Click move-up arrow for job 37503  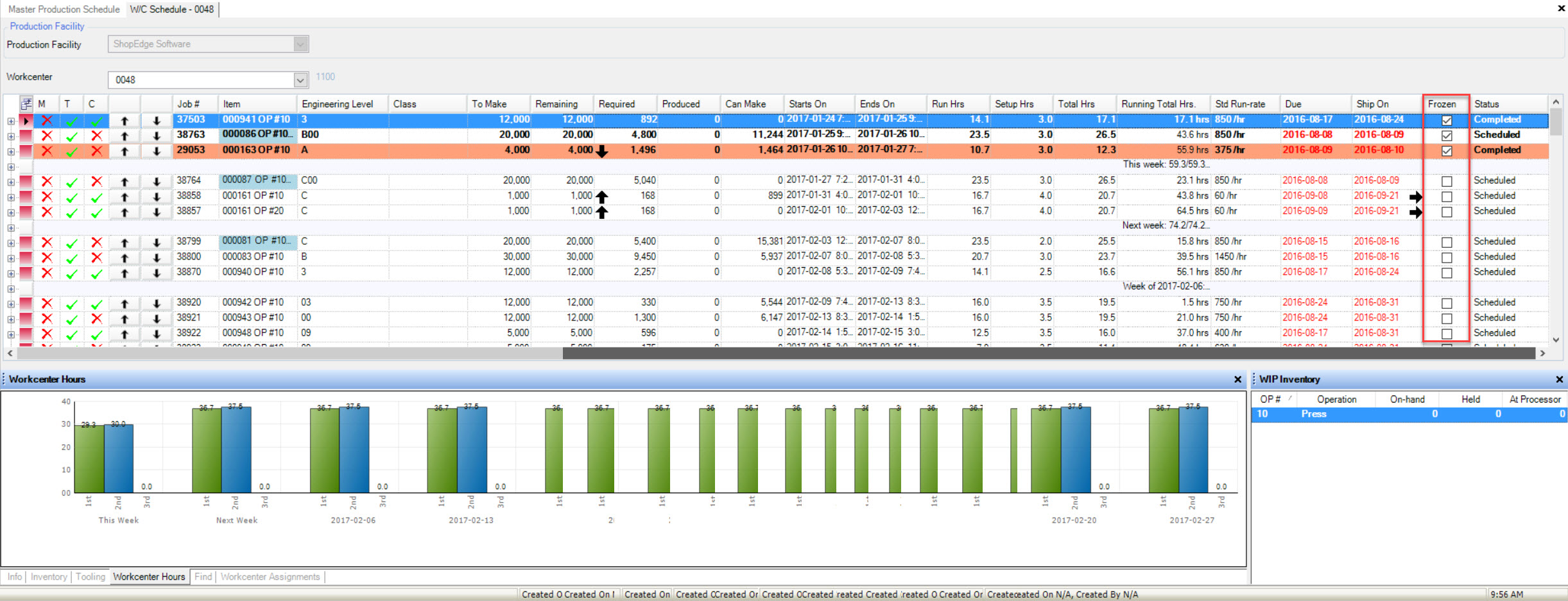tap(125, 120)
